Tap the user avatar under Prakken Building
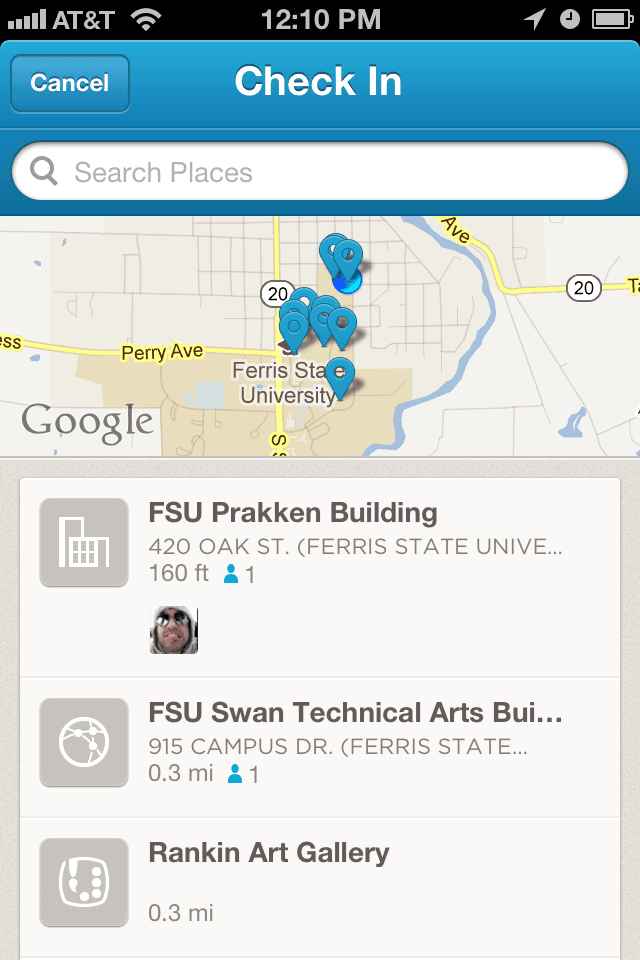 [174, 630]
